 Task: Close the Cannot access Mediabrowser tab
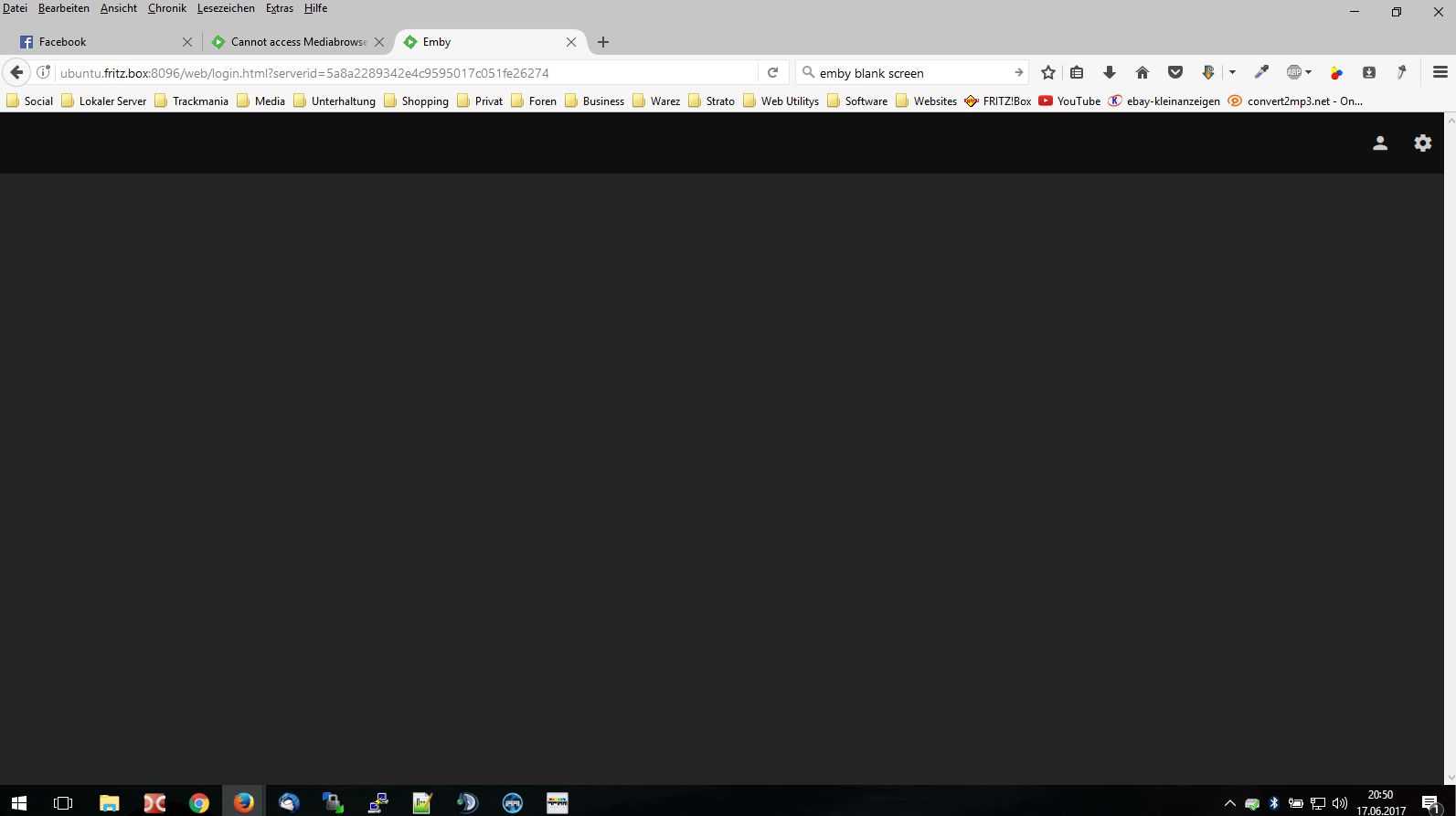(379, 42)
